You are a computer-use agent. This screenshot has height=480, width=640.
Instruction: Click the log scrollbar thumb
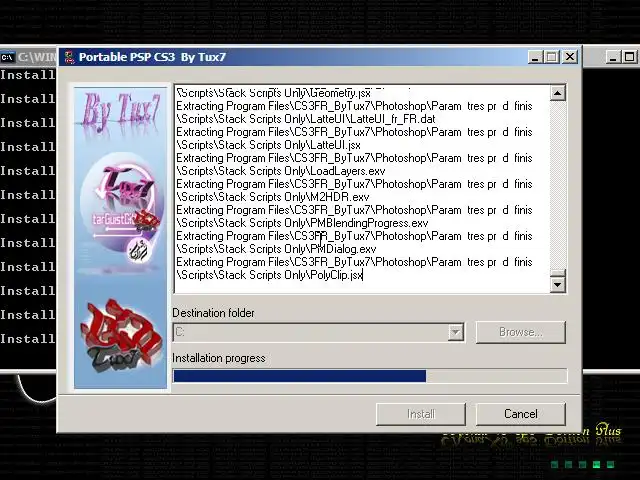point(558,272)
